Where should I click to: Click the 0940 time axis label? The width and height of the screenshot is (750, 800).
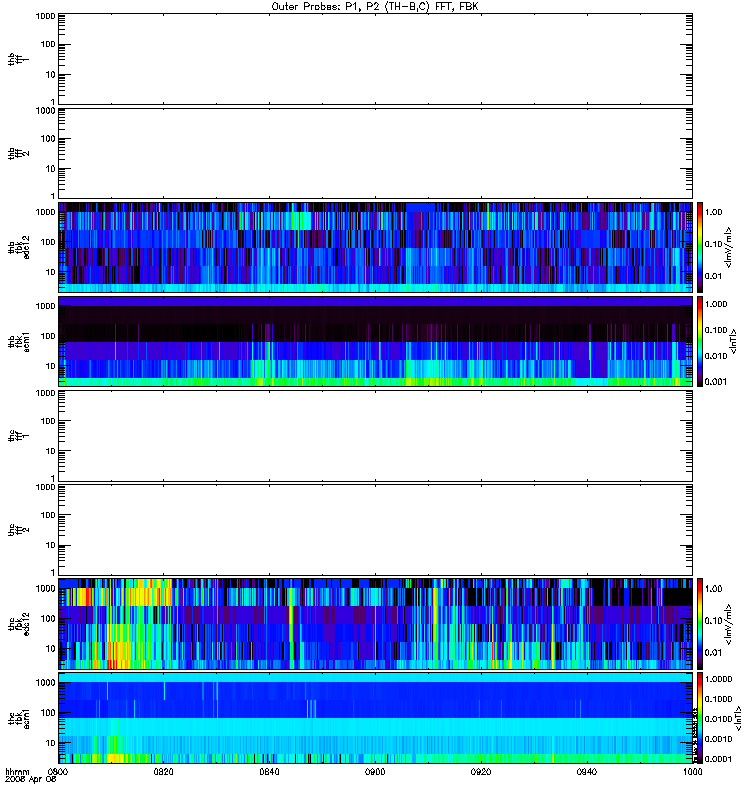pyautogui.click(x=587, y=772)
